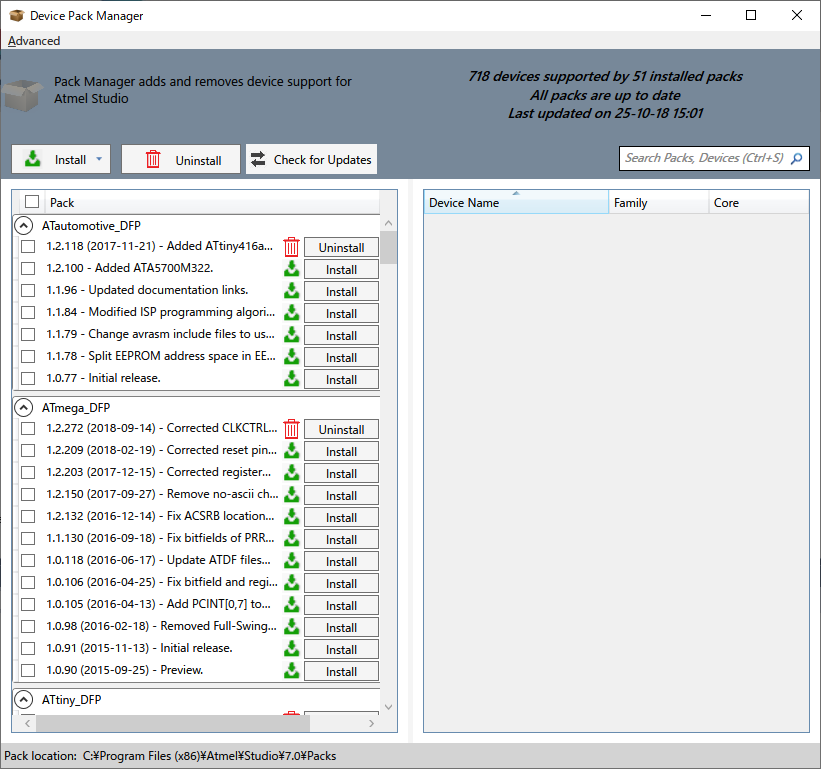Click green download icon for version 1.0.106
The width and height of the screenshot is (821, 769).
291,583
